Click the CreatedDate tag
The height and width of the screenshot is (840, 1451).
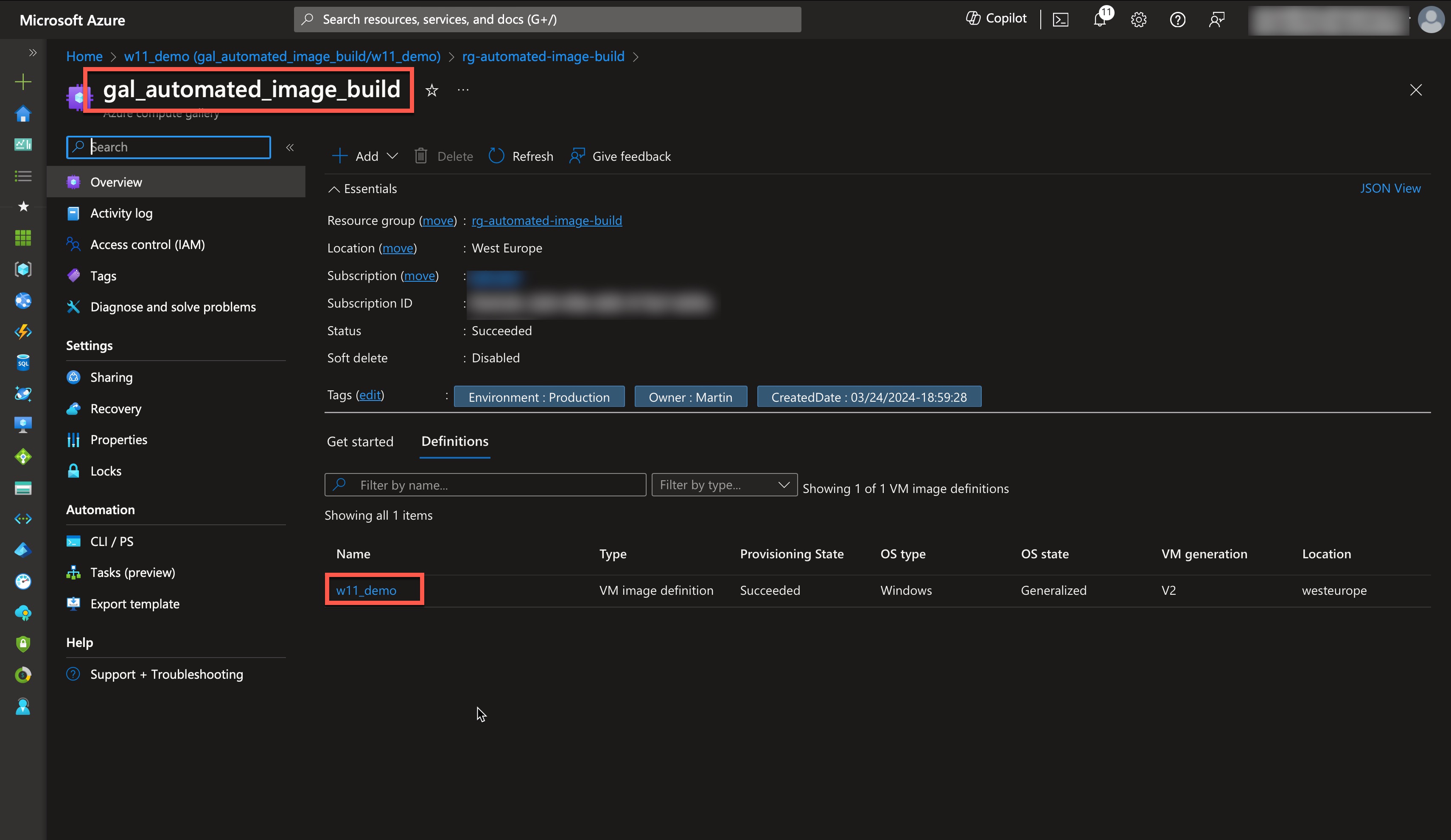(x=869, y=397)
